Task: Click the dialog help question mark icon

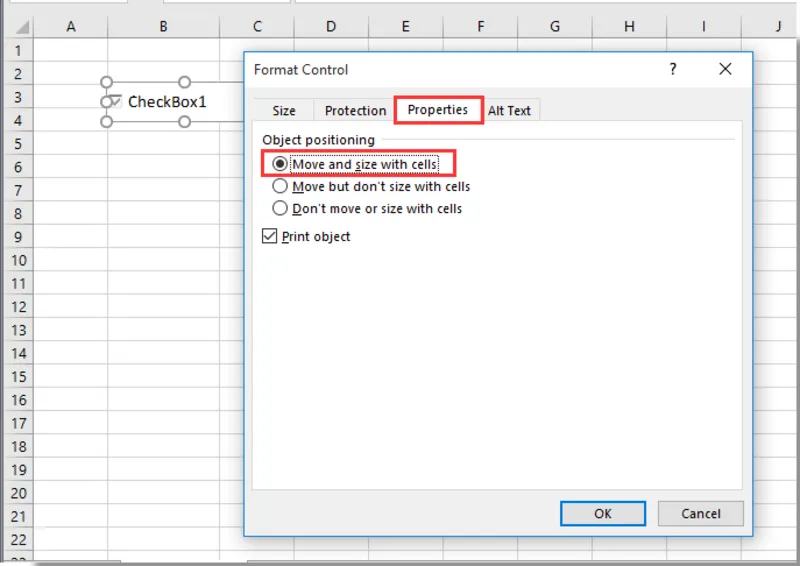Action: [x=672, y=69]
